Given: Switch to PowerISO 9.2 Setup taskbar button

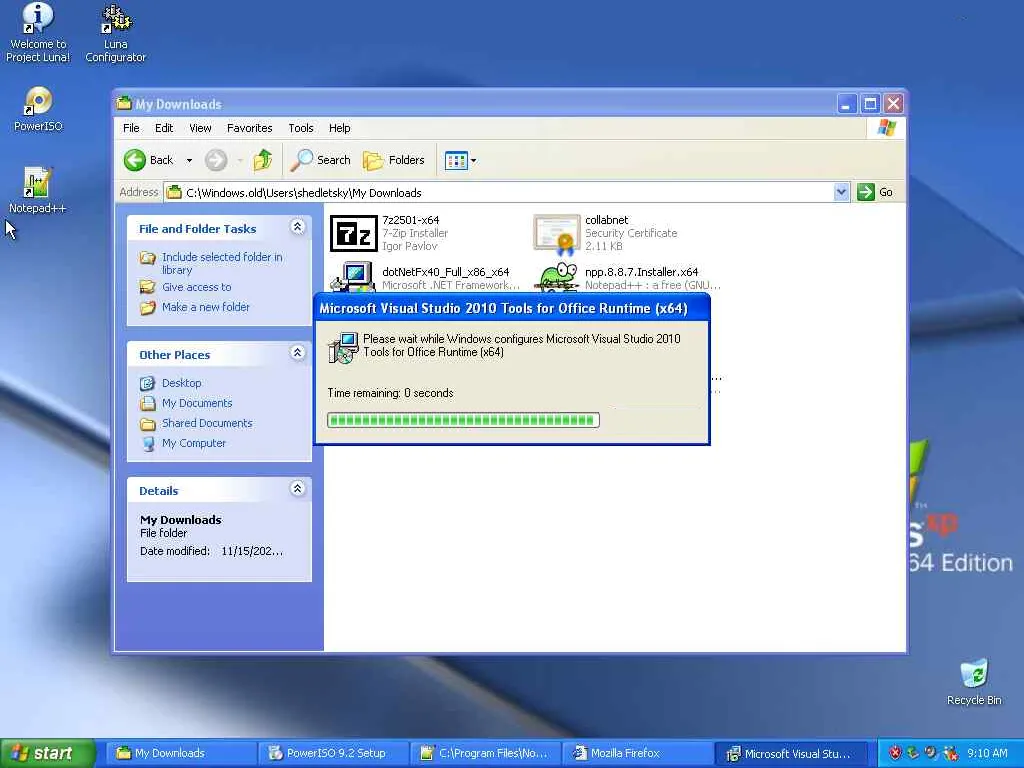Looking at the screenshot, I should coord(333,753).
